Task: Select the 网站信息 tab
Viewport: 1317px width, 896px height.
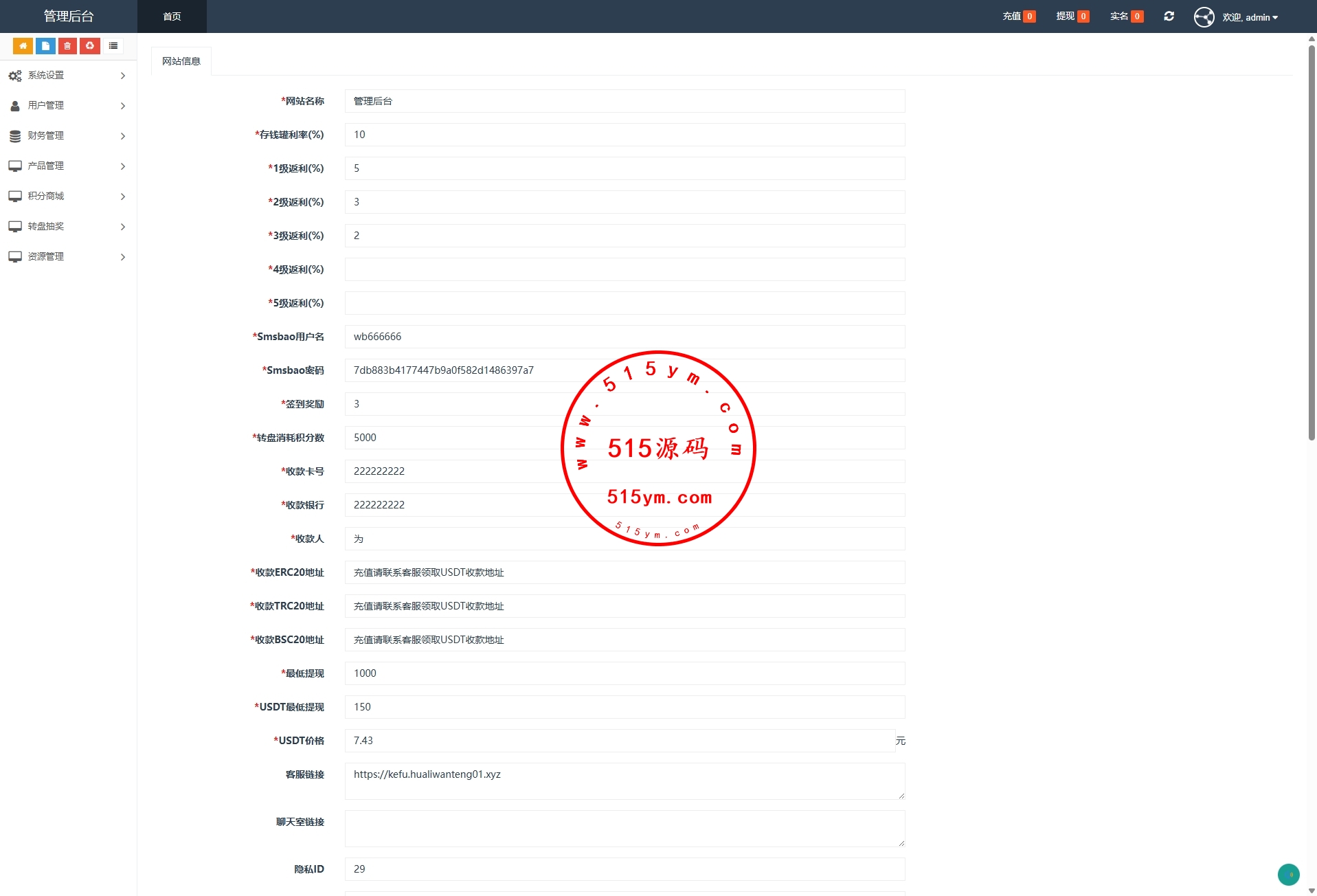Action: point(181,61)
